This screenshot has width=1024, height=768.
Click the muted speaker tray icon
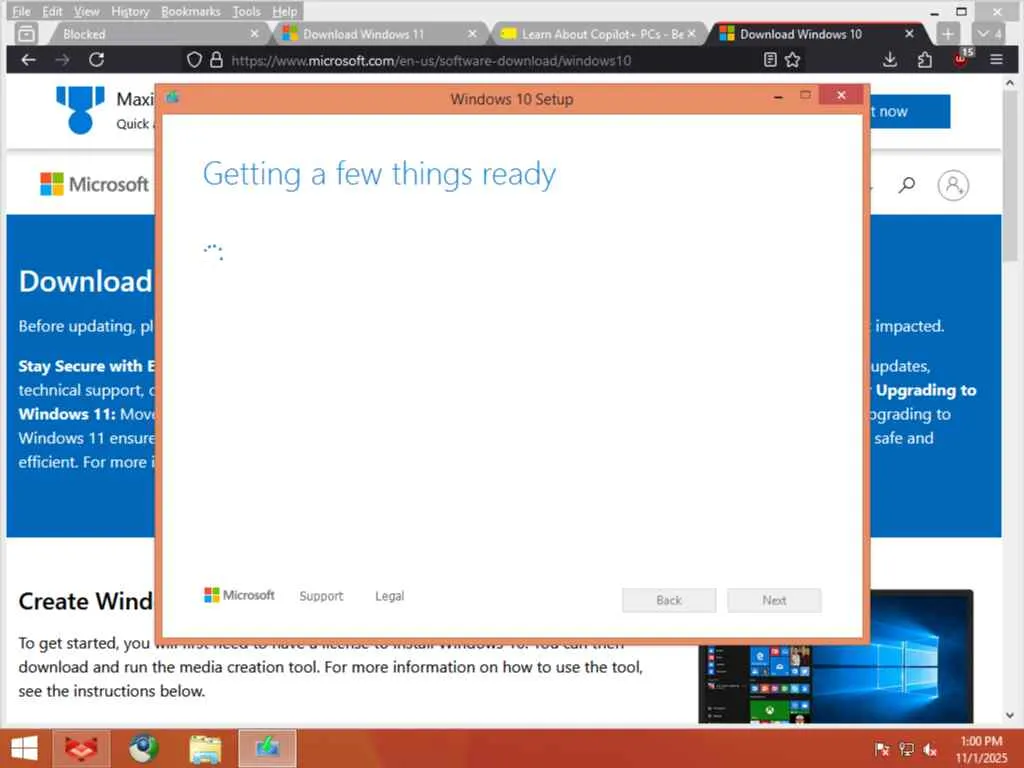[x=930, y=749]
